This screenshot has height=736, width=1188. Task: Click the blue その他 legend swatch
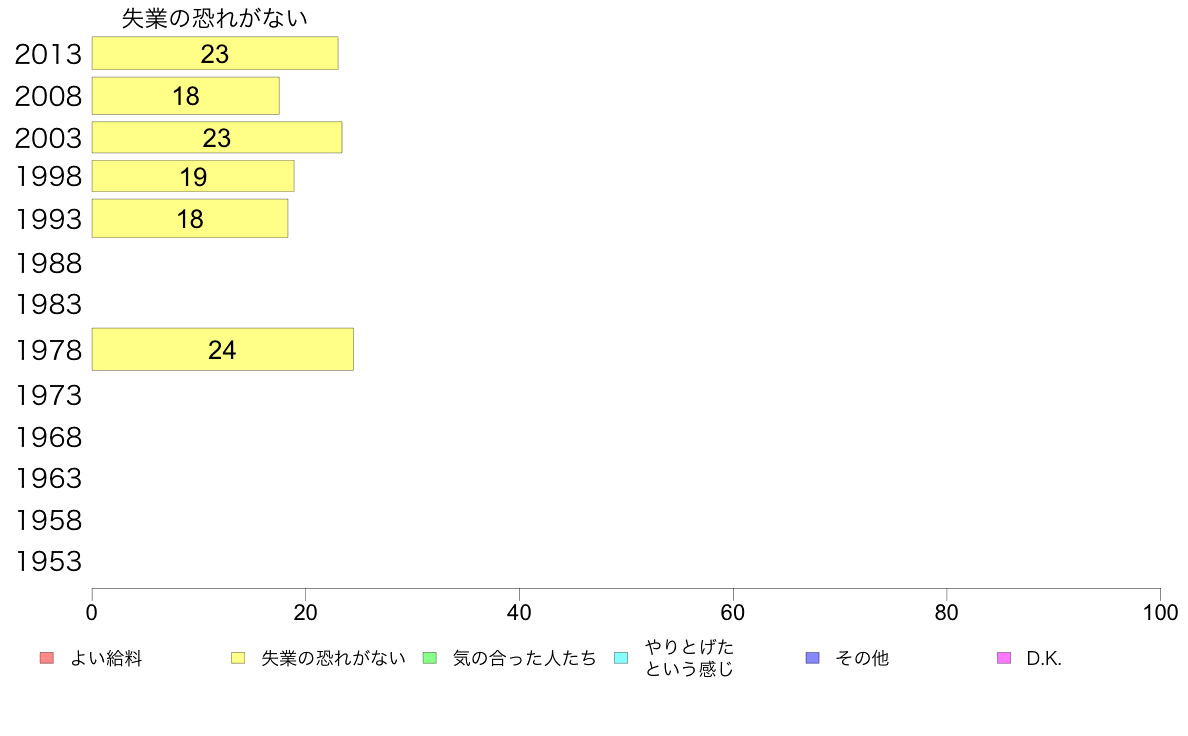813,658
